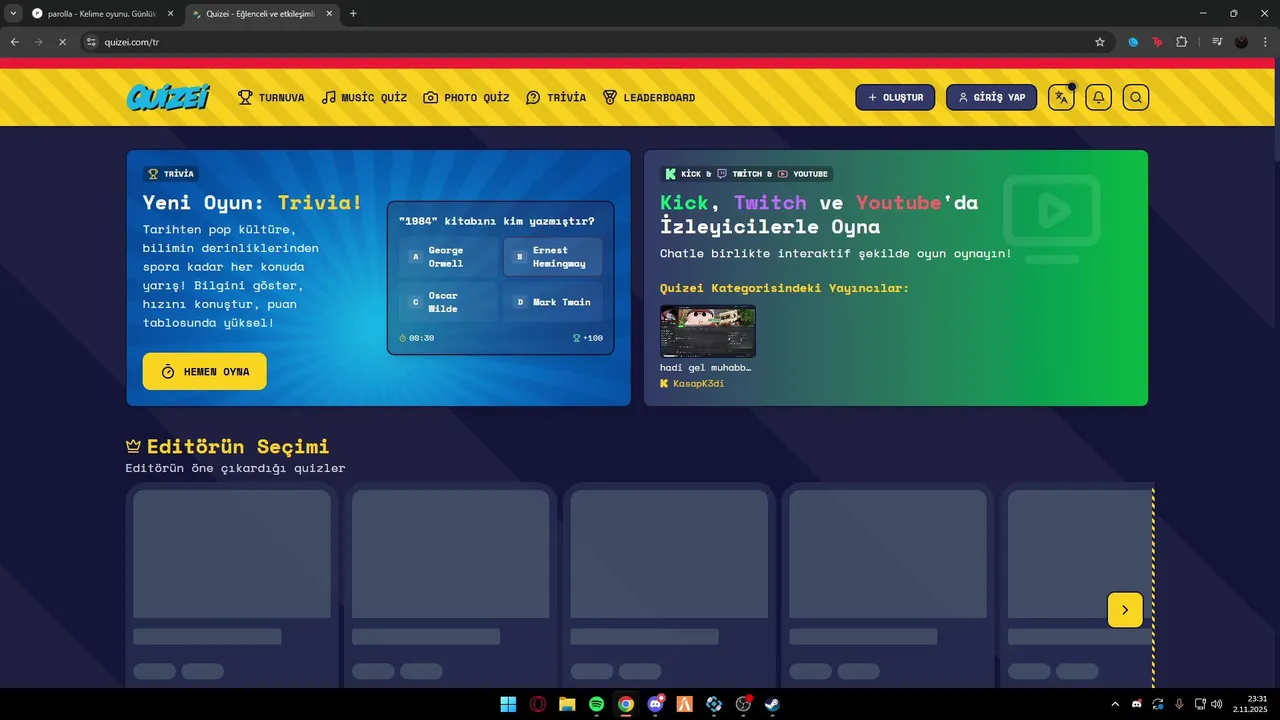1280x720 pixels.
Task: Open Chrome's three-dot menu
Action: (x=1266, y=42)
